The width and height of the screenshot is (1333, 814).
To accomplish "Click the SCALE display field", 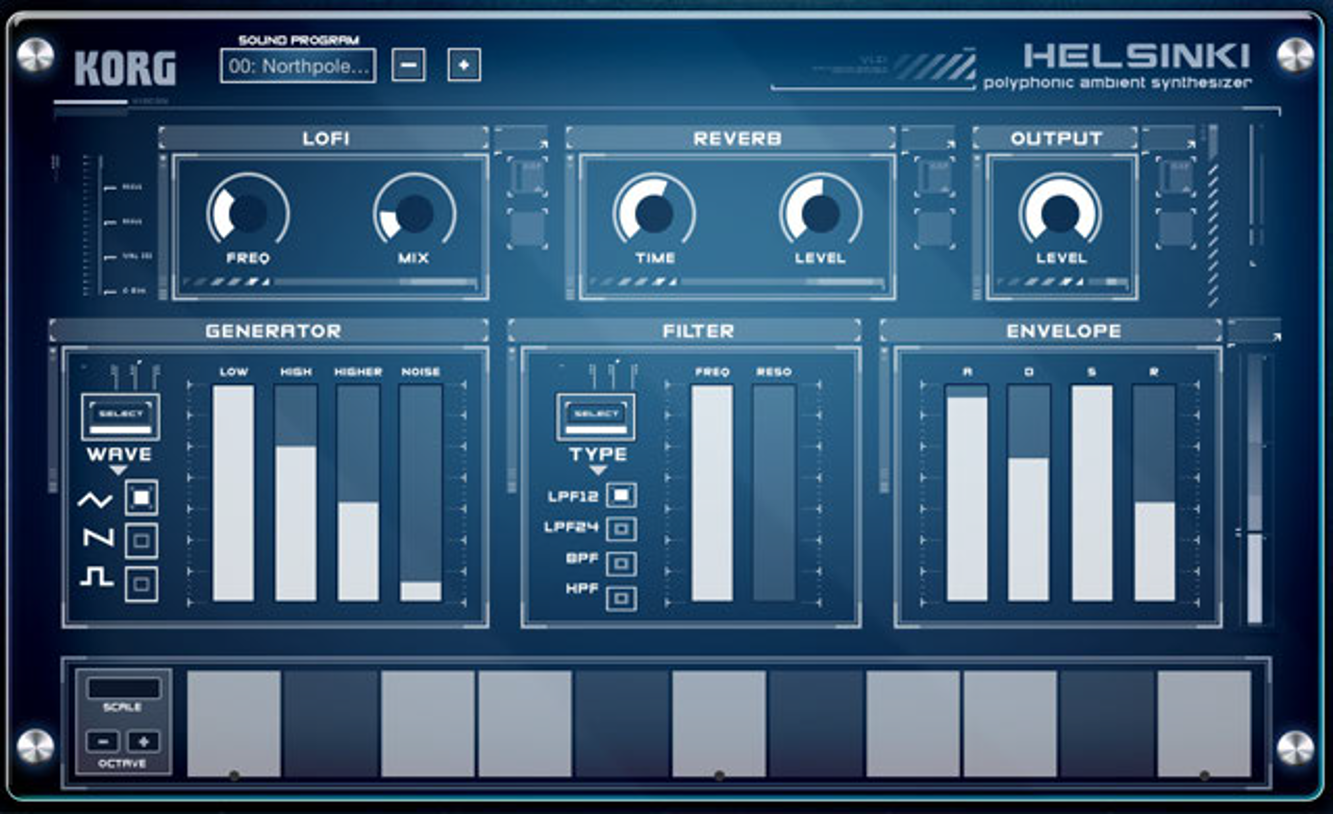I will point(124,688).
